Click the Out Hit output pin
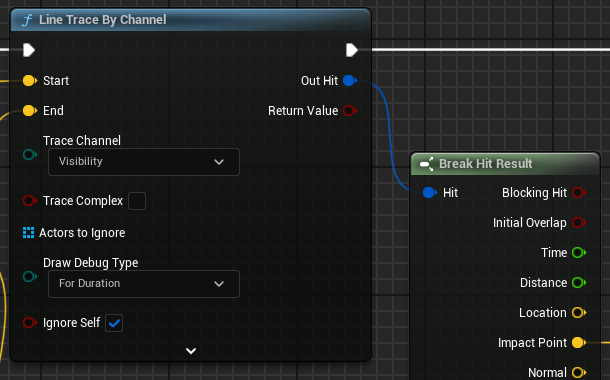Screen dimensions: 610x380 coord(350,81)
